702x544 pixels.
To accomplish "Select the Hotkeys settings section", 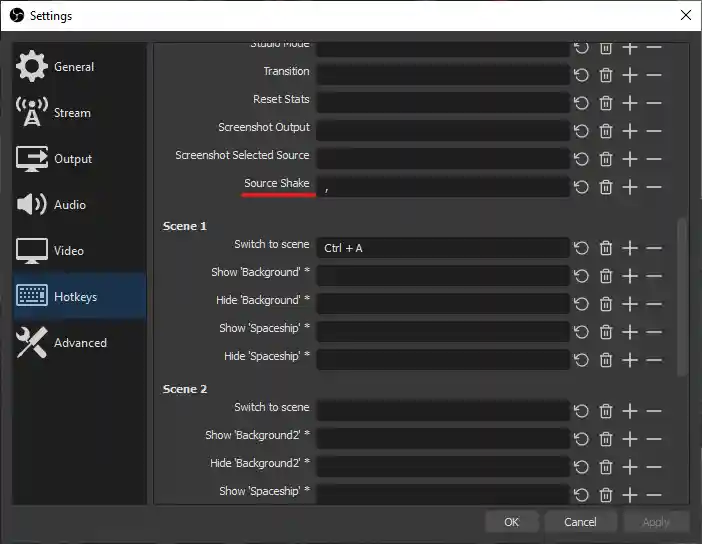I will coord(79,296).
